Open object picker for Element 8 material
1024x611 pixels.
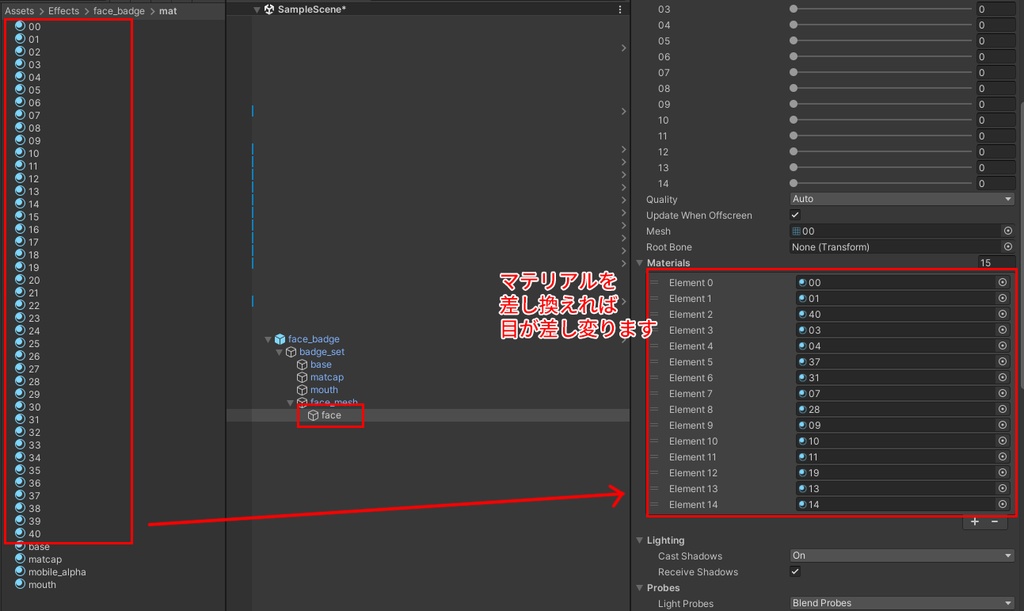point(1002,409)
